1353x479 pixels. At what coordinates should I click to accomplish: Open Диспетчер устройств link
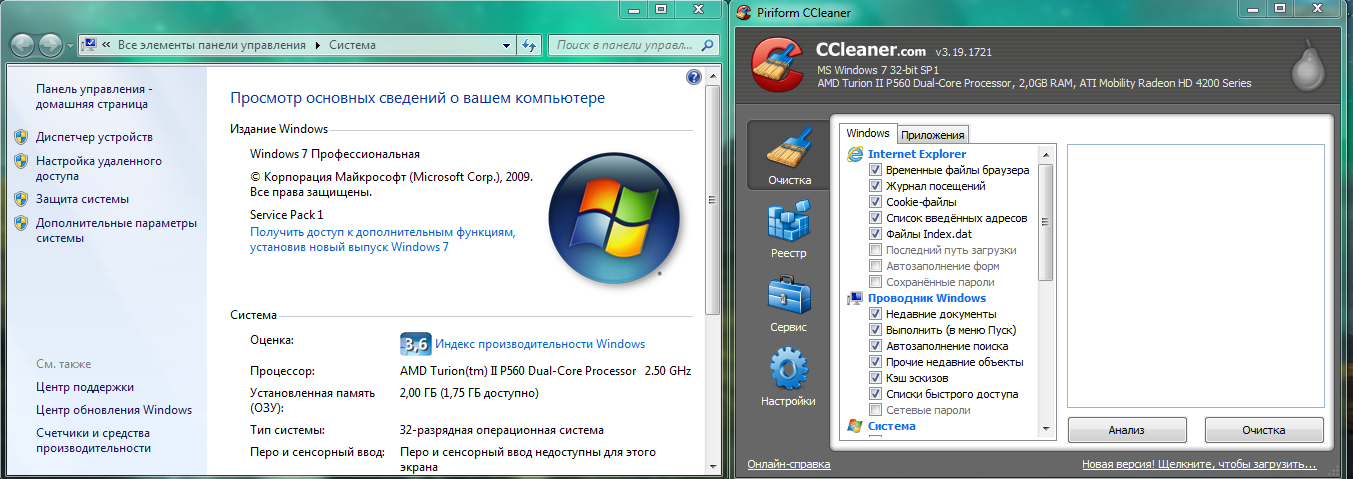click(94, 137)
